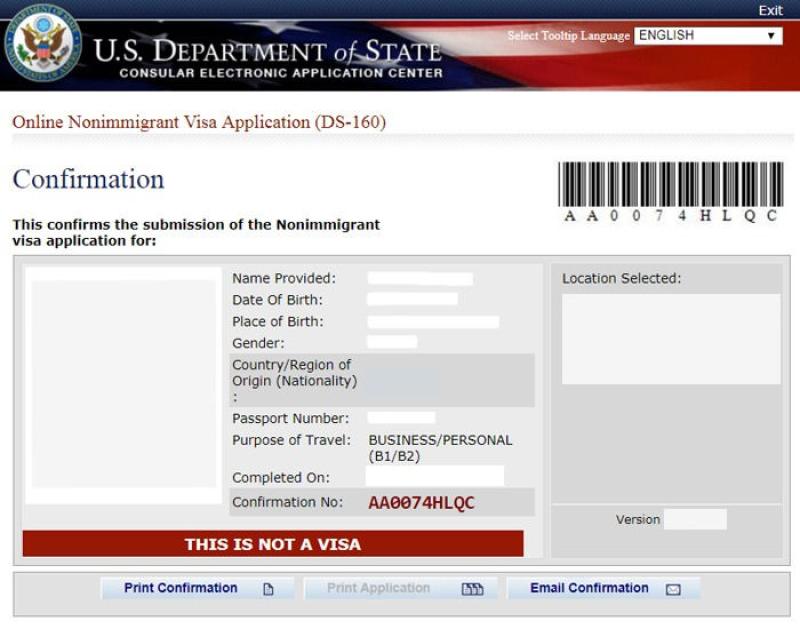Click the document icon beside Print Confirmation
800x629 pixels.
point(268,589)
